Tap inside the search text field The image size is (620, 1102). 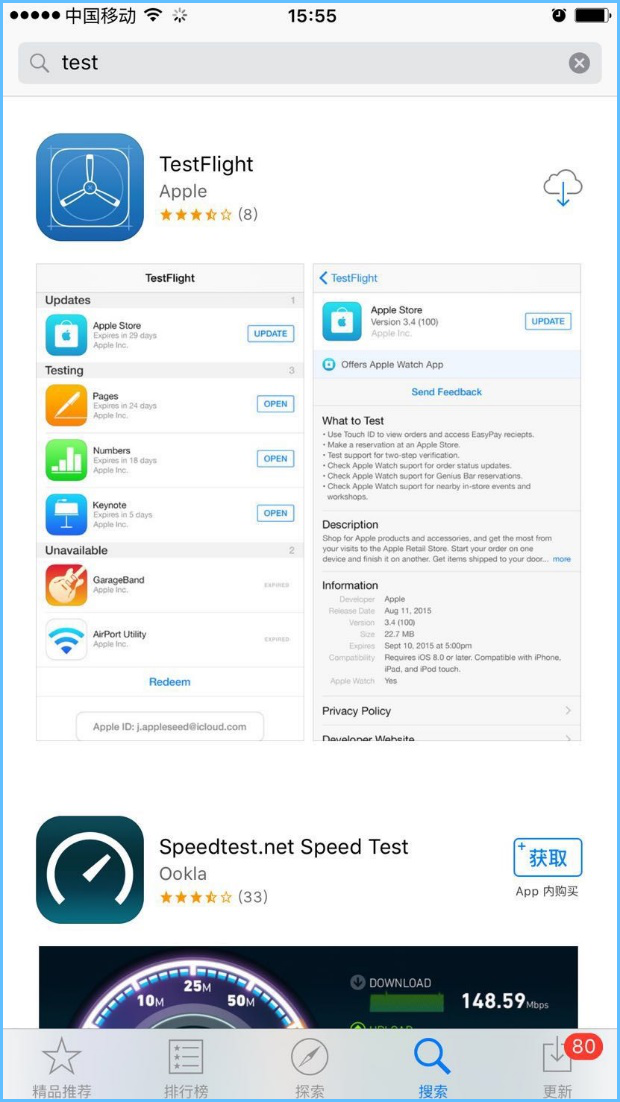(309, 63)
